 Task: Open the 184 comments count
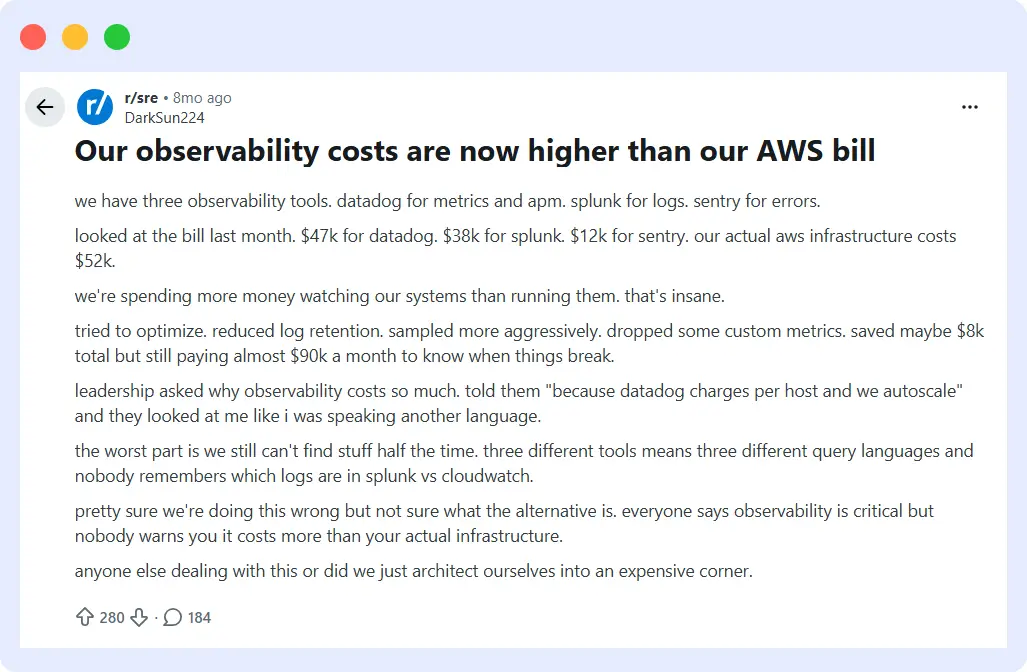pyautogui.click(x=199, y=618)
